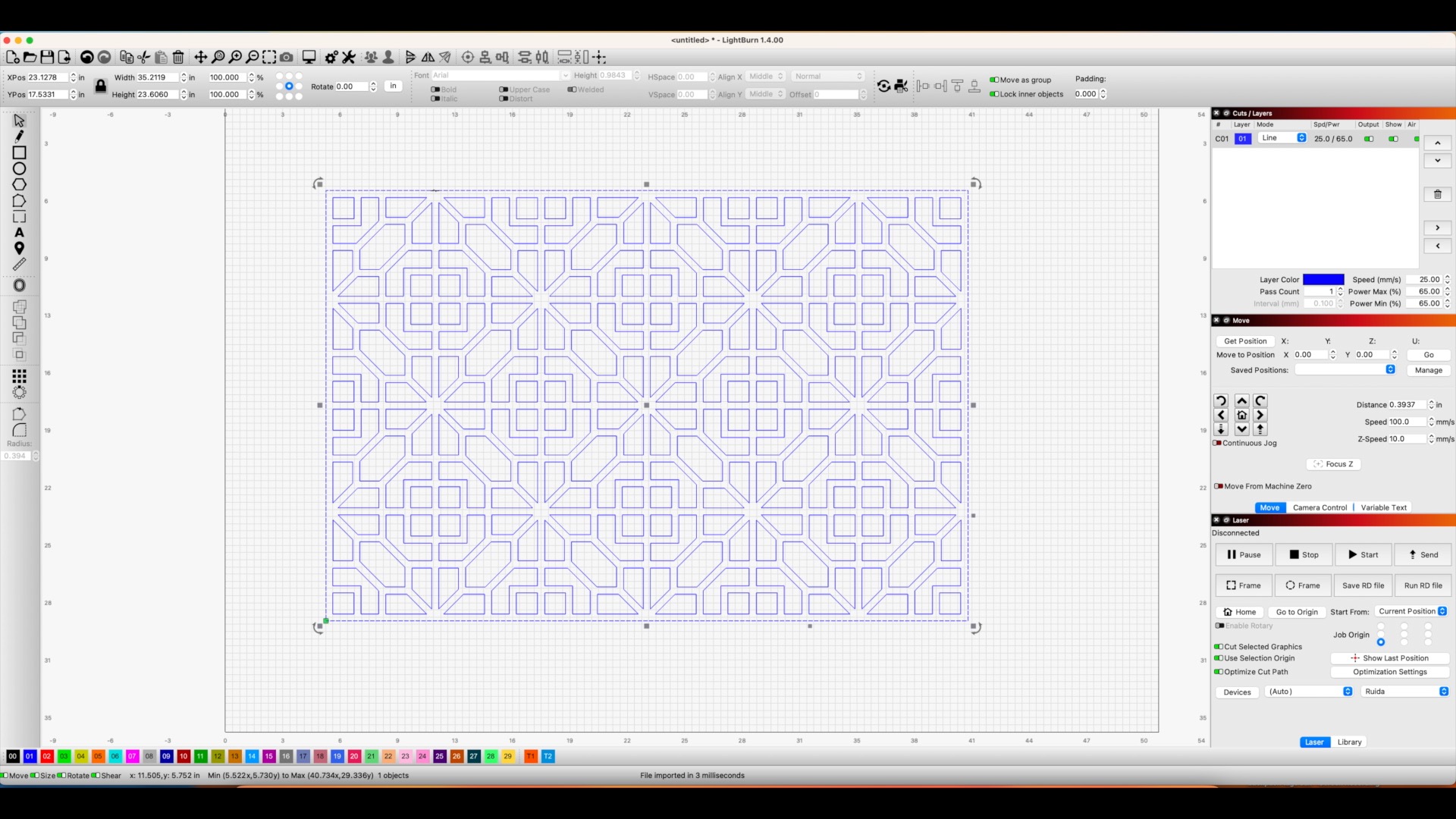Toggle Move as group switch
Viewport: 1456px width, 819px height.
point(993,80)
